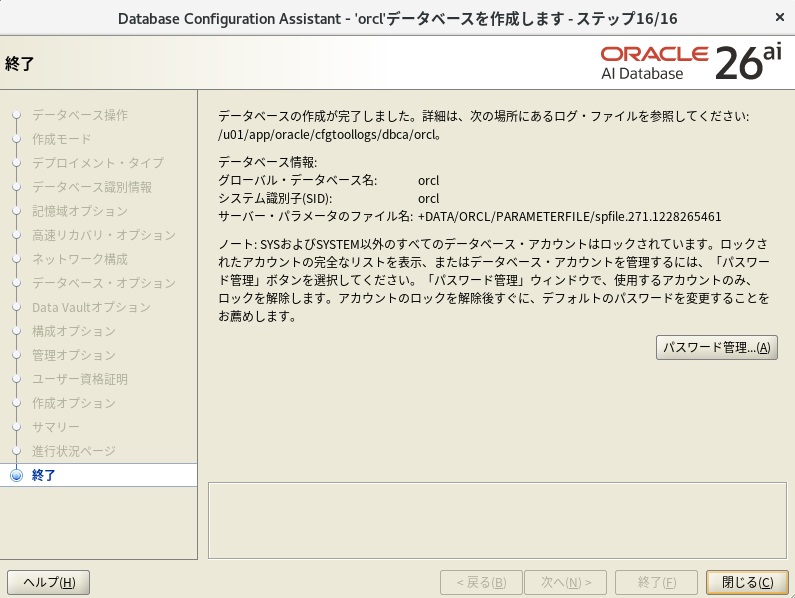Click the 閉じる(C) button
Viewport: 795px width, 598px height.
(747, 582)
